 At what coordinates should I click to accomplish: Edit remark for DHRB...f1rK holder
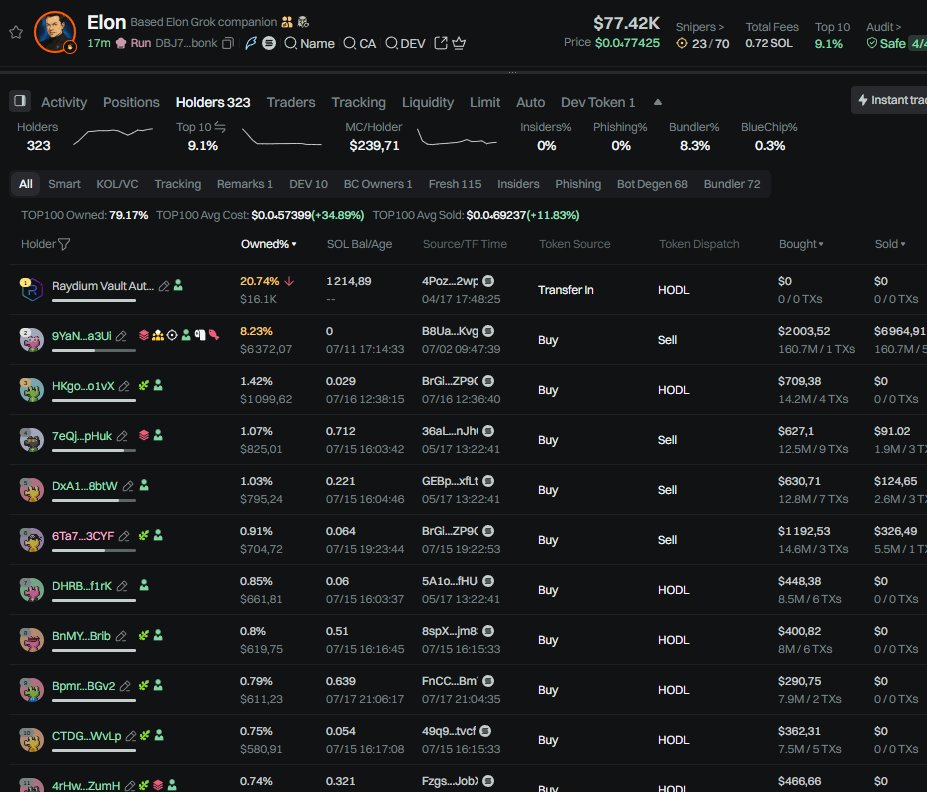click(122, 586)
